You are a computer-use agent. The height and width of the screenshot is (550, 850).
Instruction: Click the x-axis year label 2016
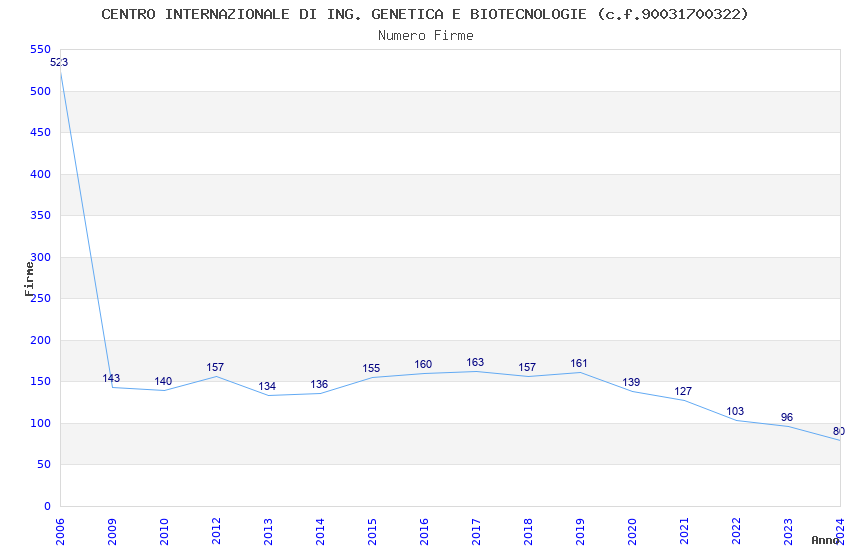point(424,531)
